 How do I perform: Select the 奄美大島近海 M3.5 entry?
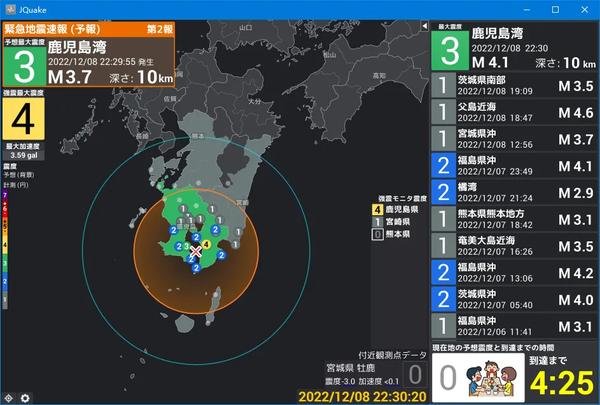(x=514, y=246)
